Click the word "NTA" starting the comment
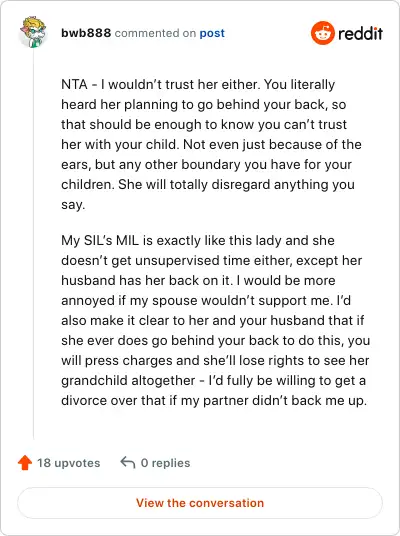 (x=74, y=84)
